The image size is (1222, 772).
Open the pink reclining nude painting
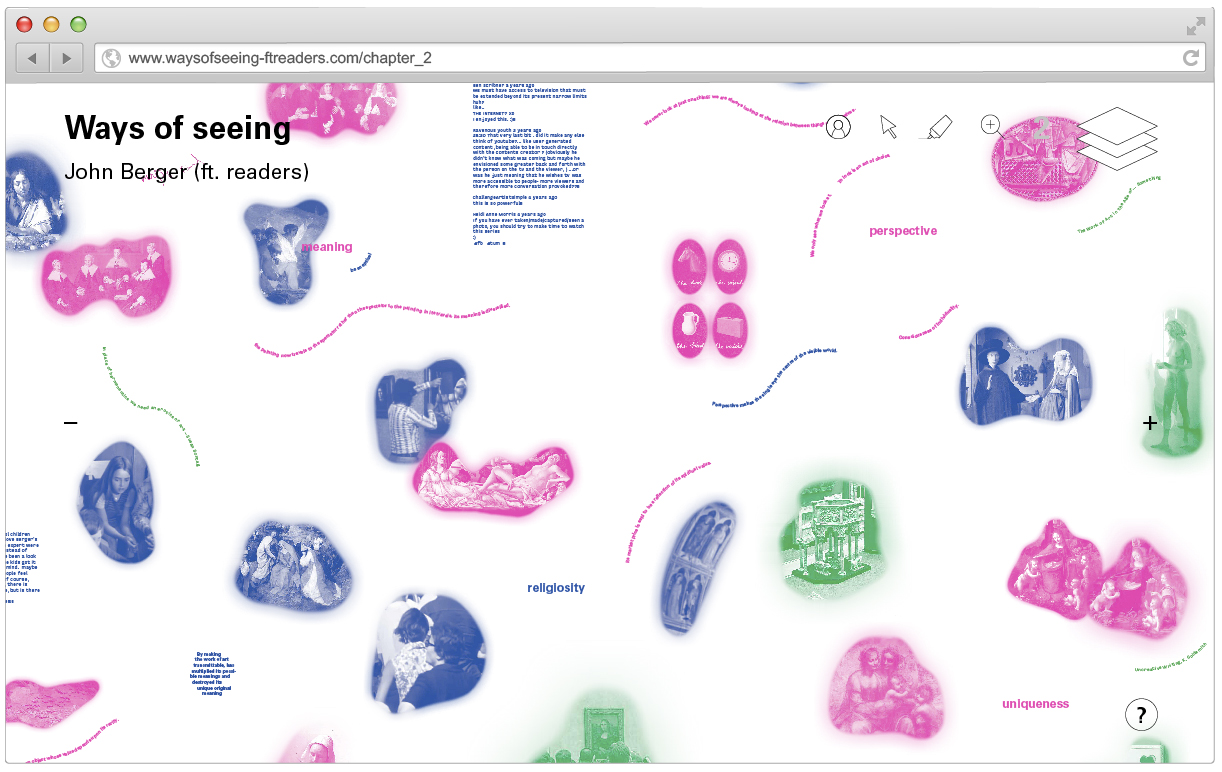tap(496, 479)
